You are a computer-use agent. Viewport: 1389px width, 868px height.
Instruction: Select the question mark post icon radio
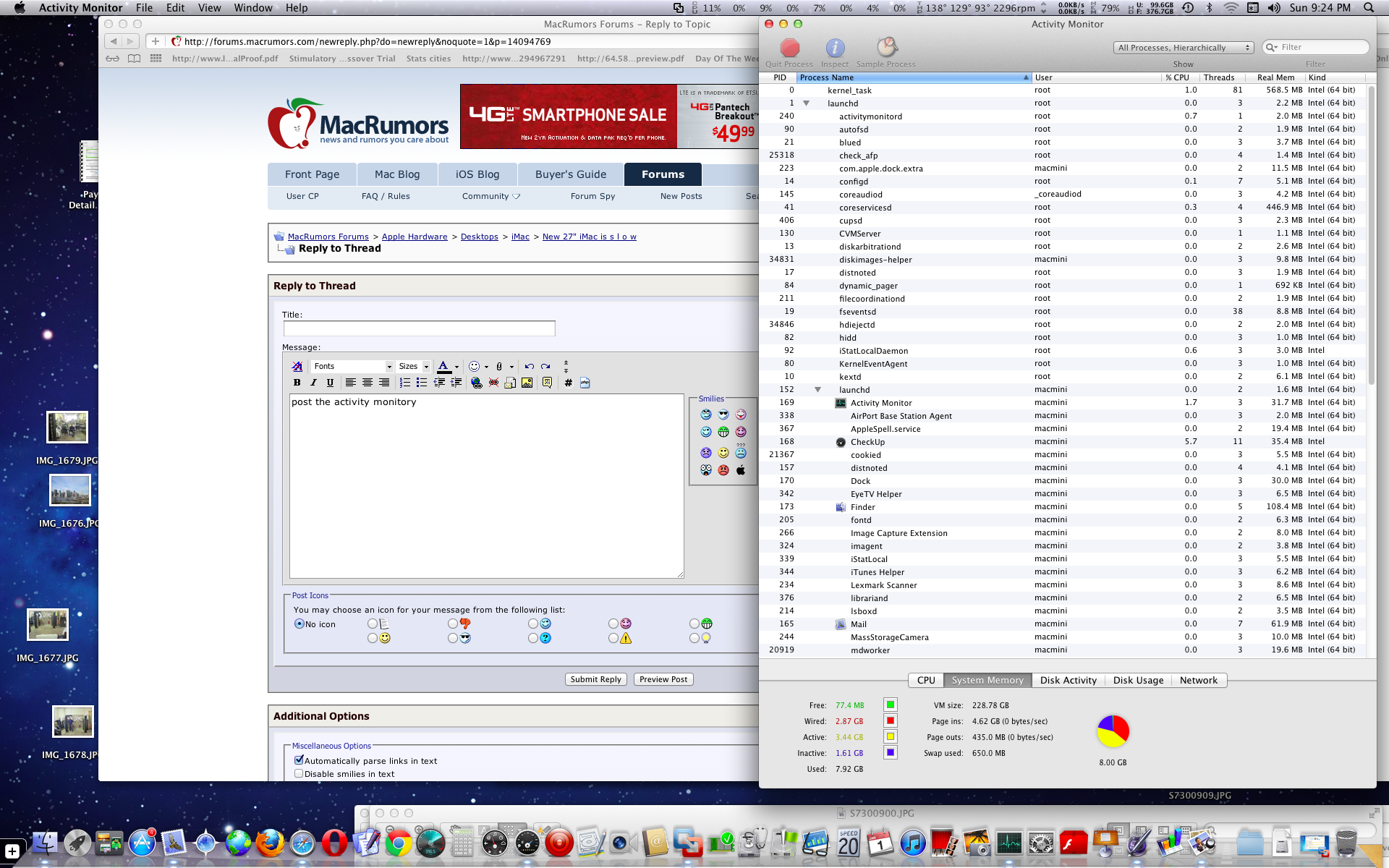tap(533, 638)
